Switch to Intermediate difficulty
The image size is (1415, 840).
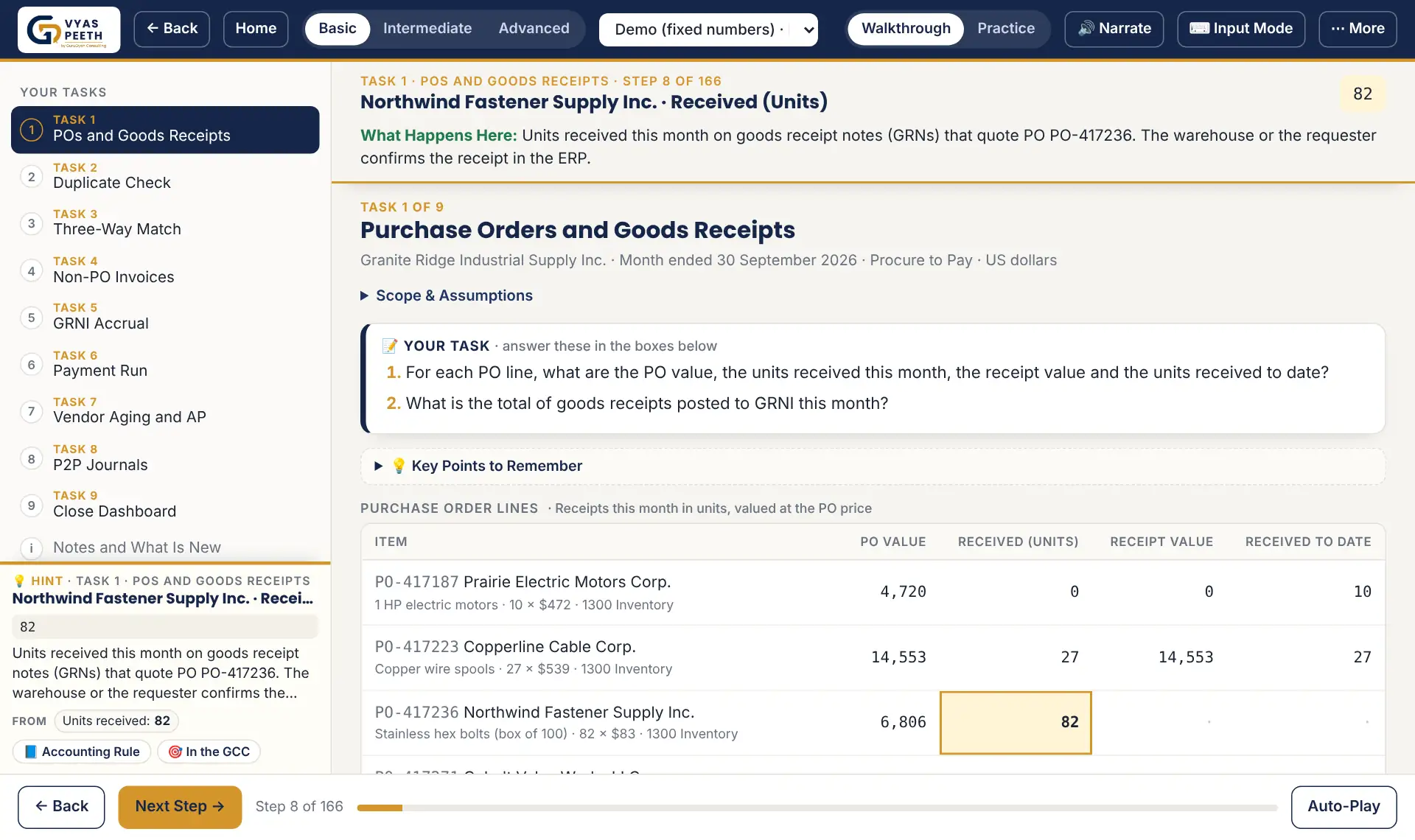(427, 29)
